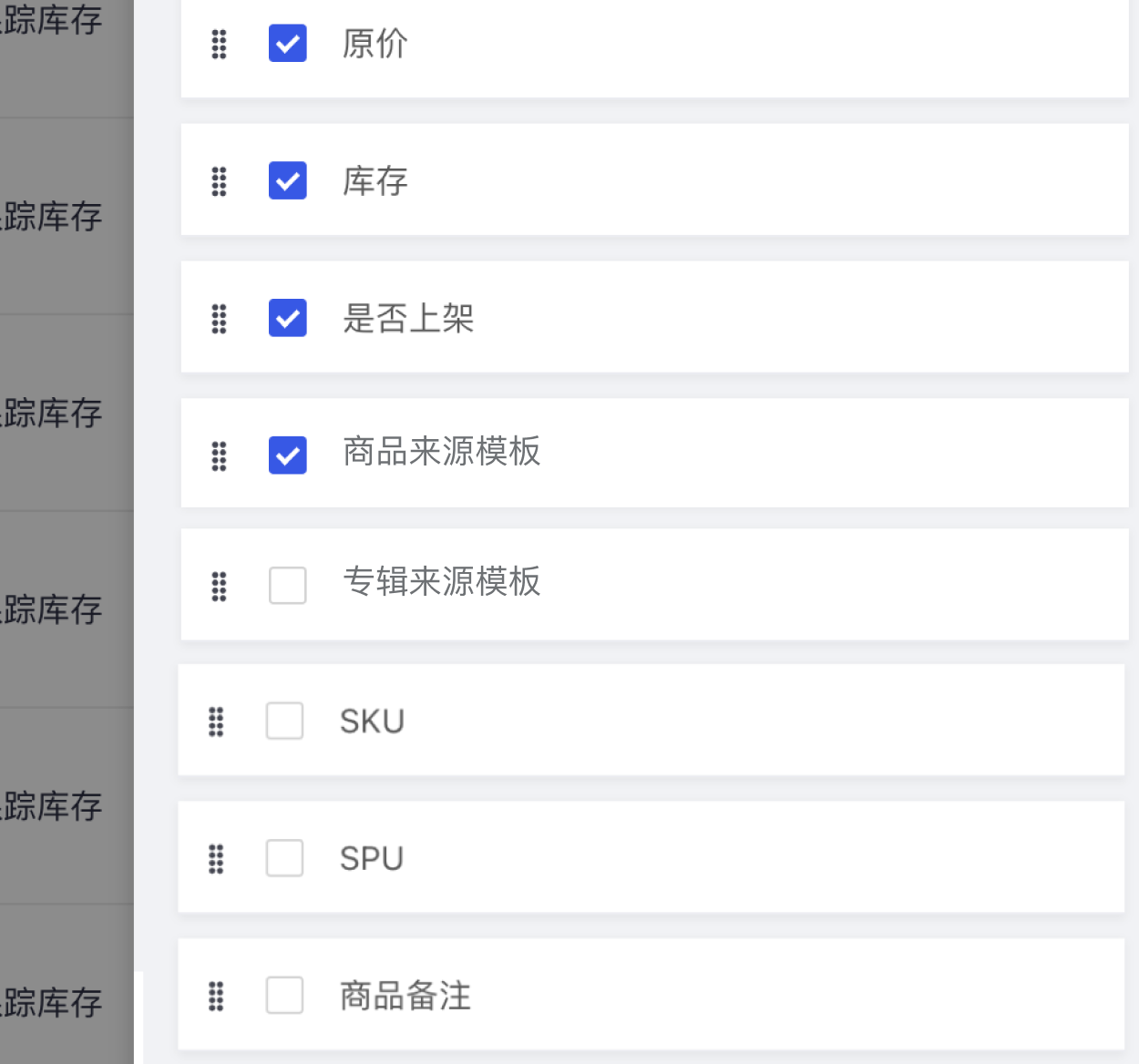
Task: Disable the 是否上架 checkbox
Action: click(x=288, y=318)
